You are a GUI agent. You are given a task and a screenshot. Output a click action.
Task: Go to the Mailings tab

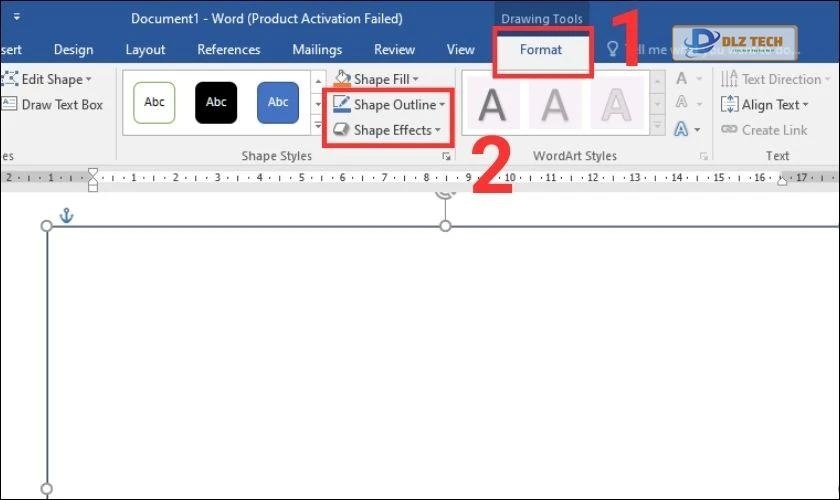tap(317, 49)
